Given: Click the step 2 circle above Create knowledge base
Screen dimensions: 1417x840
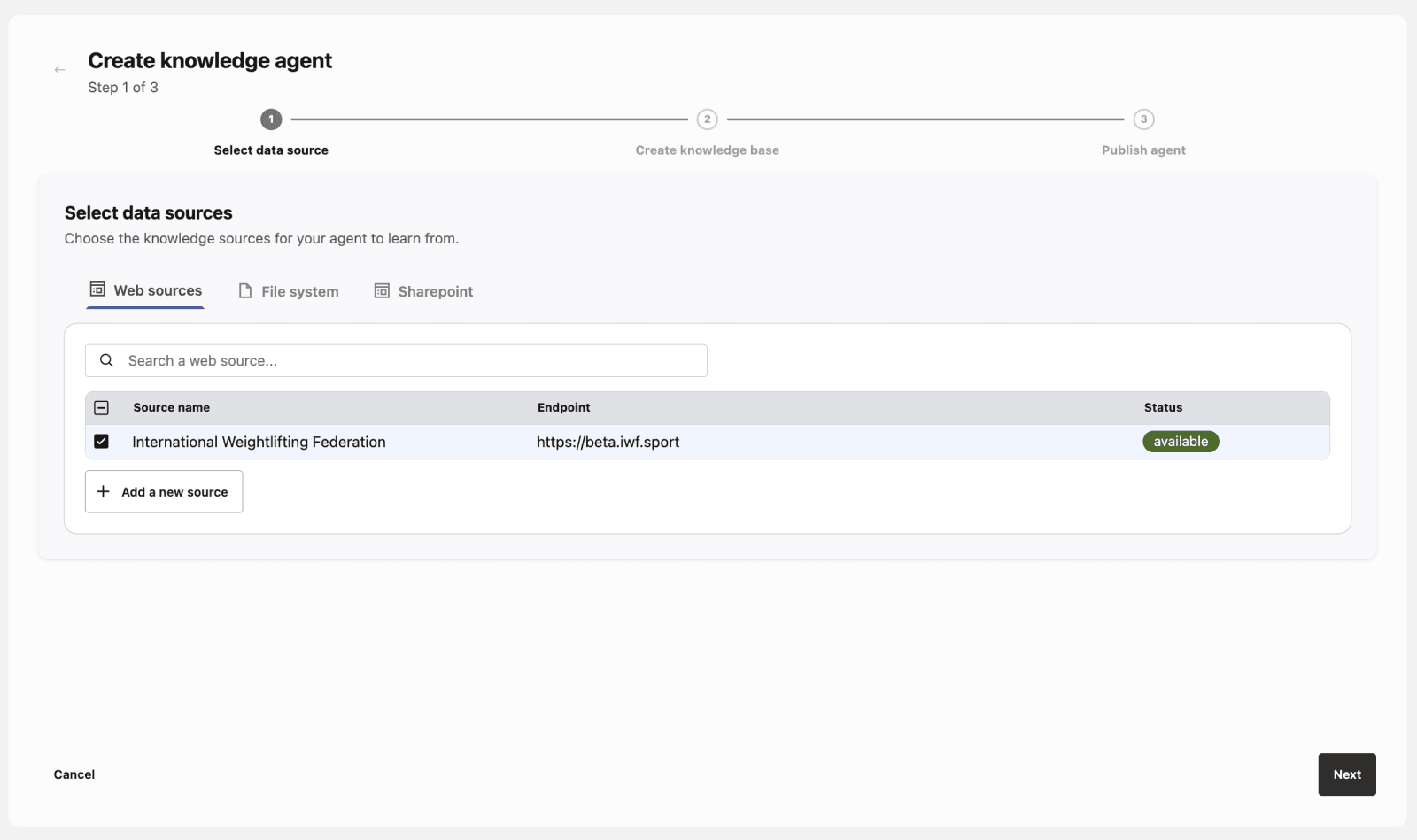Looking at the screenshot, I should point(707,119).
